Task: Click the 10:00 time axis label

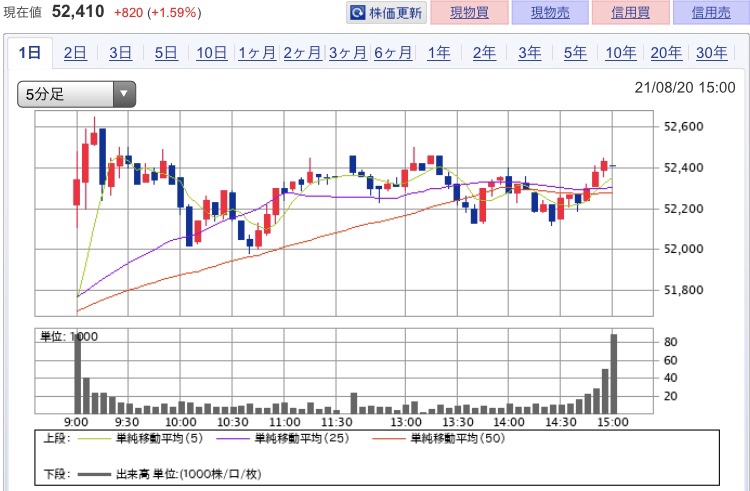Action: (180, 422)
